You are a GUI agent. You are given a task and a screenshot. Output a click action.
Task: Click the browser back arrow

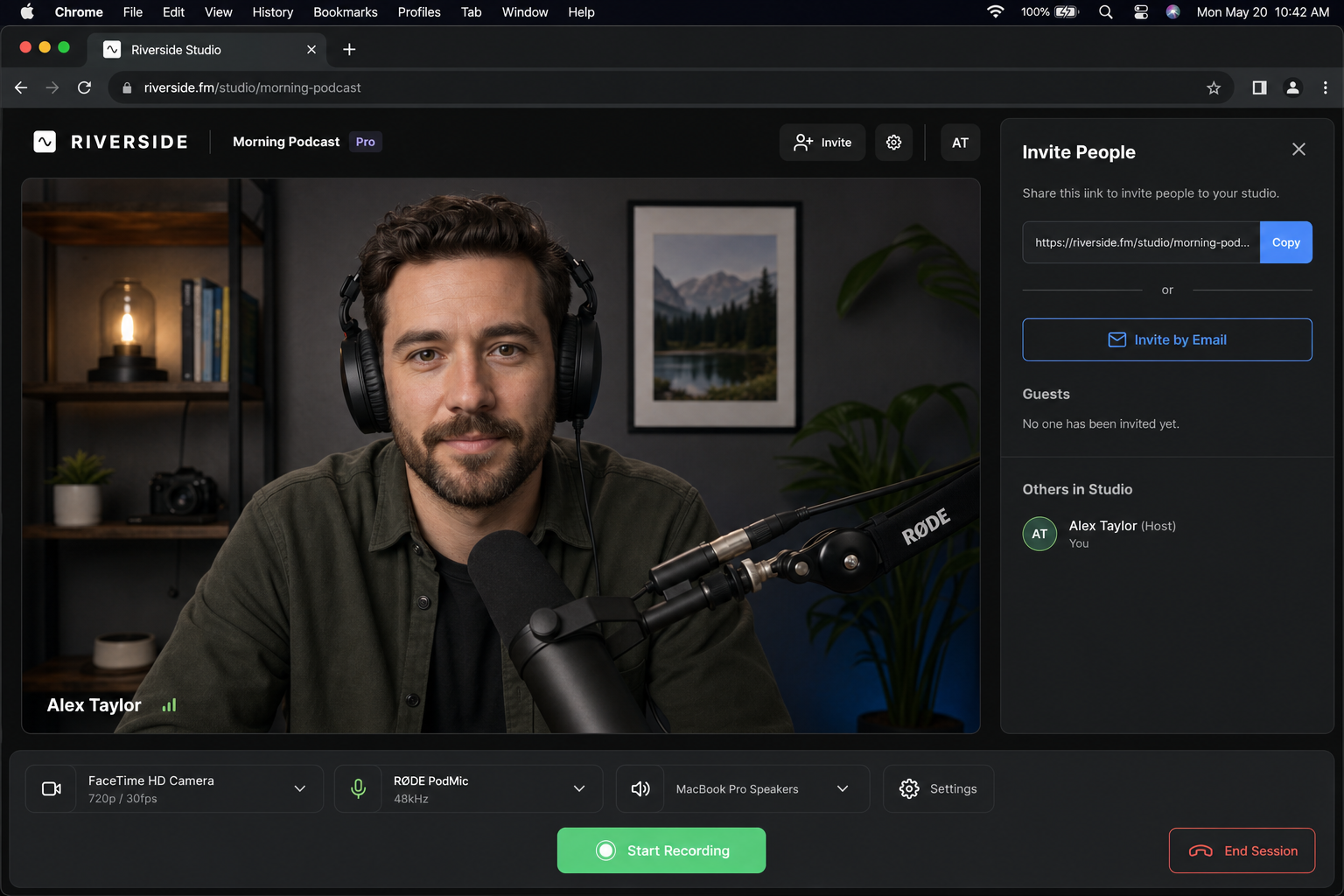pos(21,87)
